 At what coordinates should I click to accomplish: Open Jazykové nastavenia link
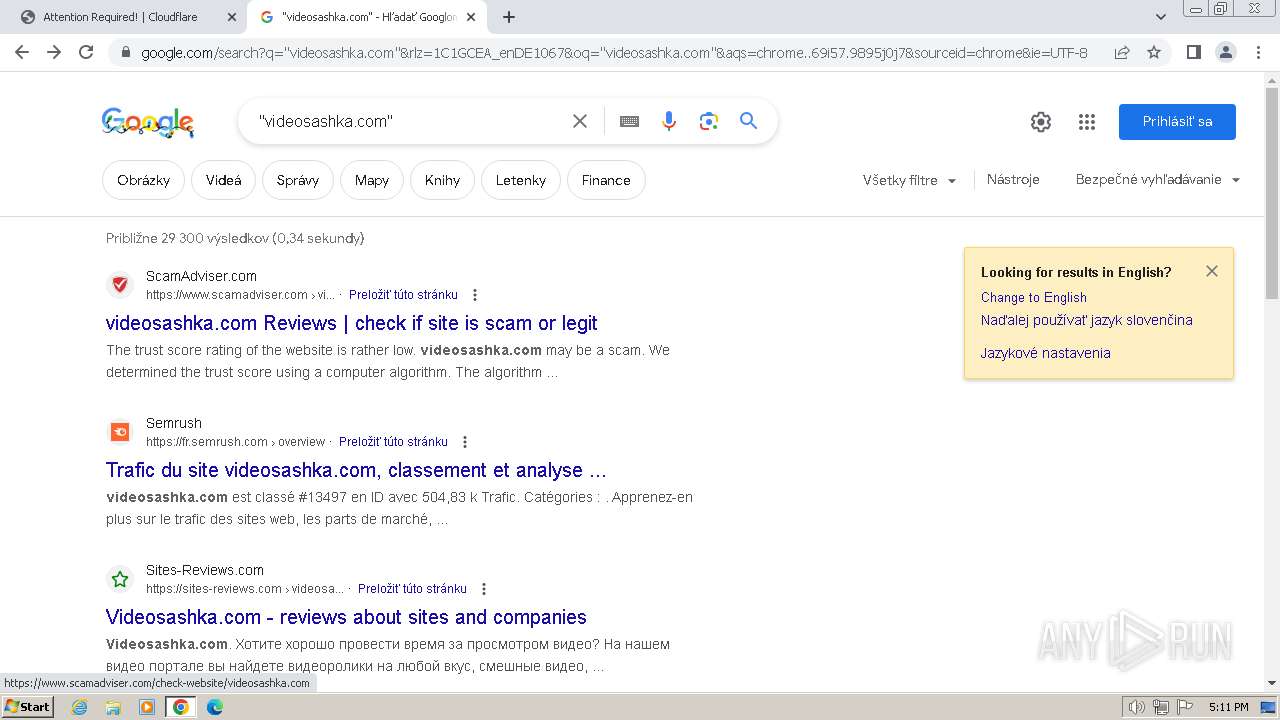point(1045,353)
